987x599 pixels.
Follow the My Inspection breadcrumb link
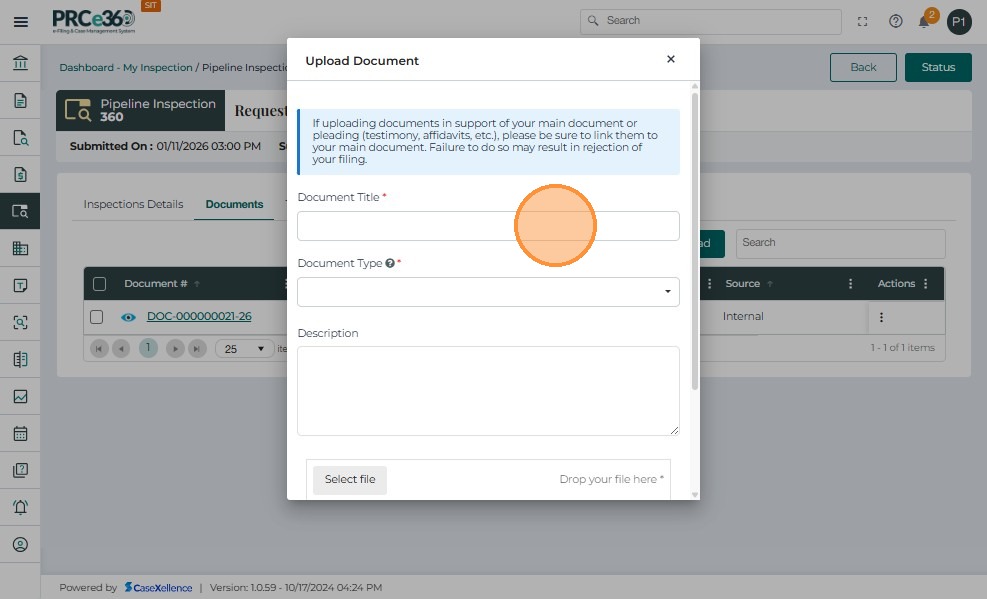click(157, 67)
